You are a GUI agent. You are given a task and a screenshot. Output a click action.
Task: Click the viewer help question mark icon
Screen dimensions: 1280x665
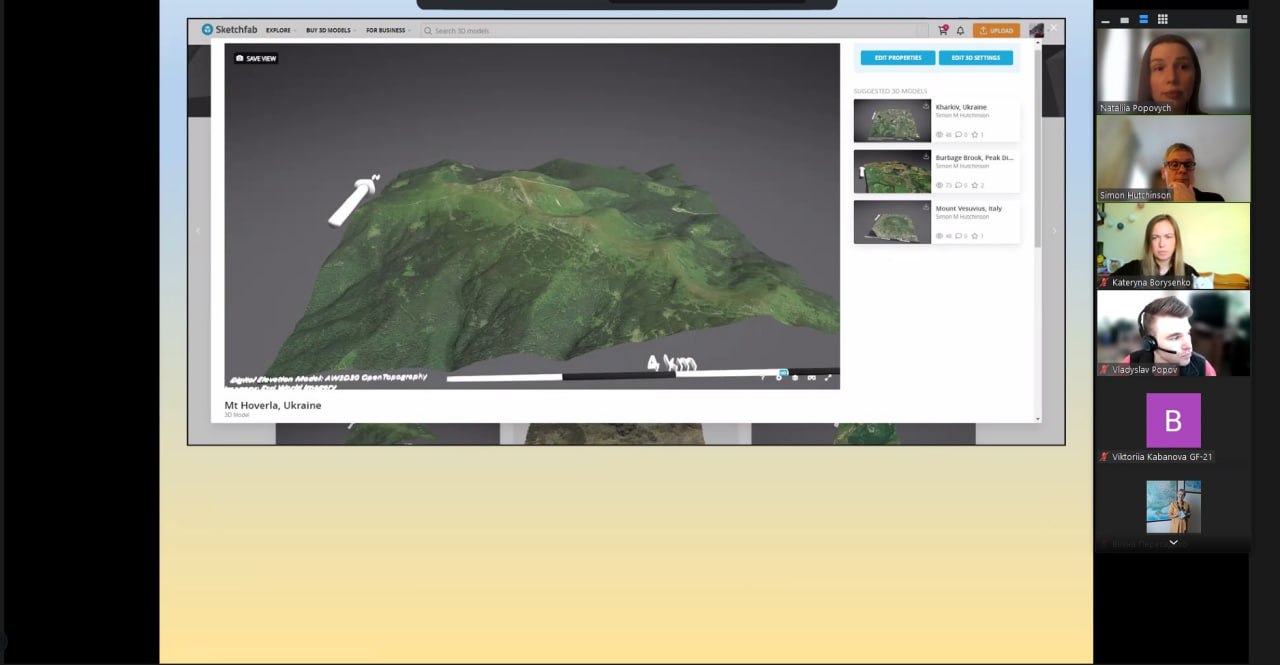click(x=763, y=377)
